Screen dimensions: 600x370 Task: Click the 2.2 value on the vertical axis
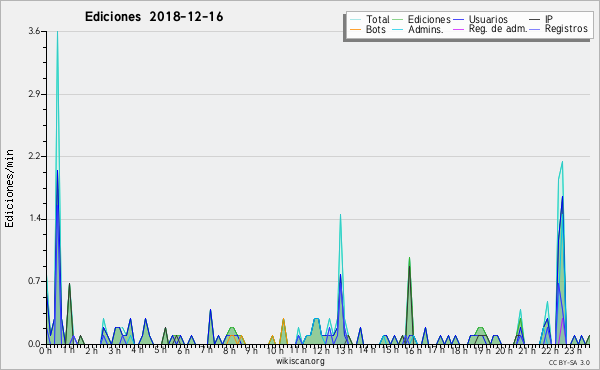[34, 156]
